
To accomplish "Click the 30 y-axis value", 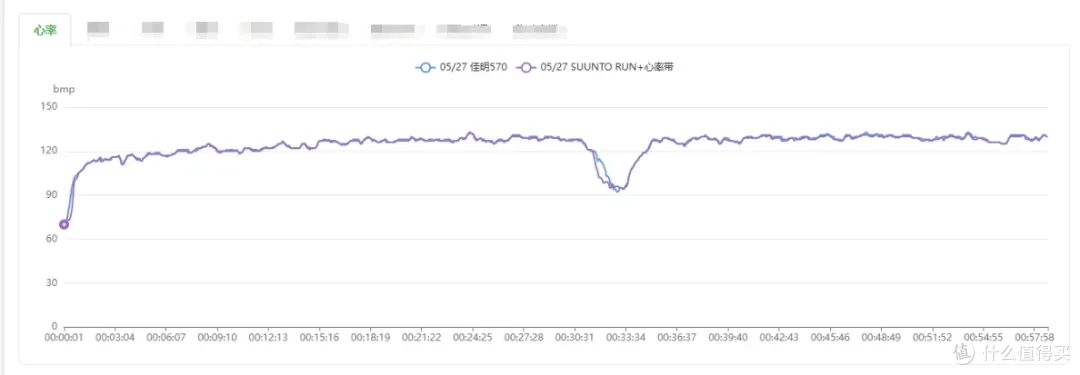I will (52, 283).
